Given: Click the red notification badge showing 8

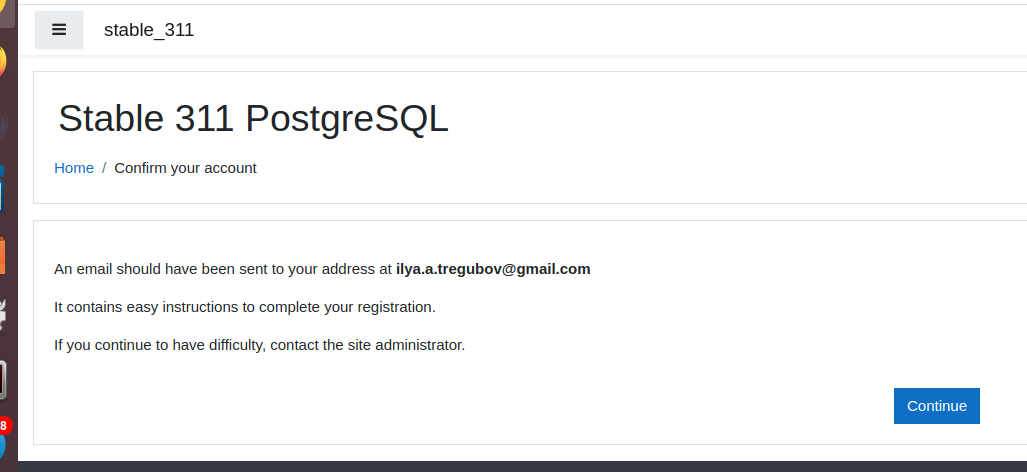Looking at the screenshot, I should 5,426.
